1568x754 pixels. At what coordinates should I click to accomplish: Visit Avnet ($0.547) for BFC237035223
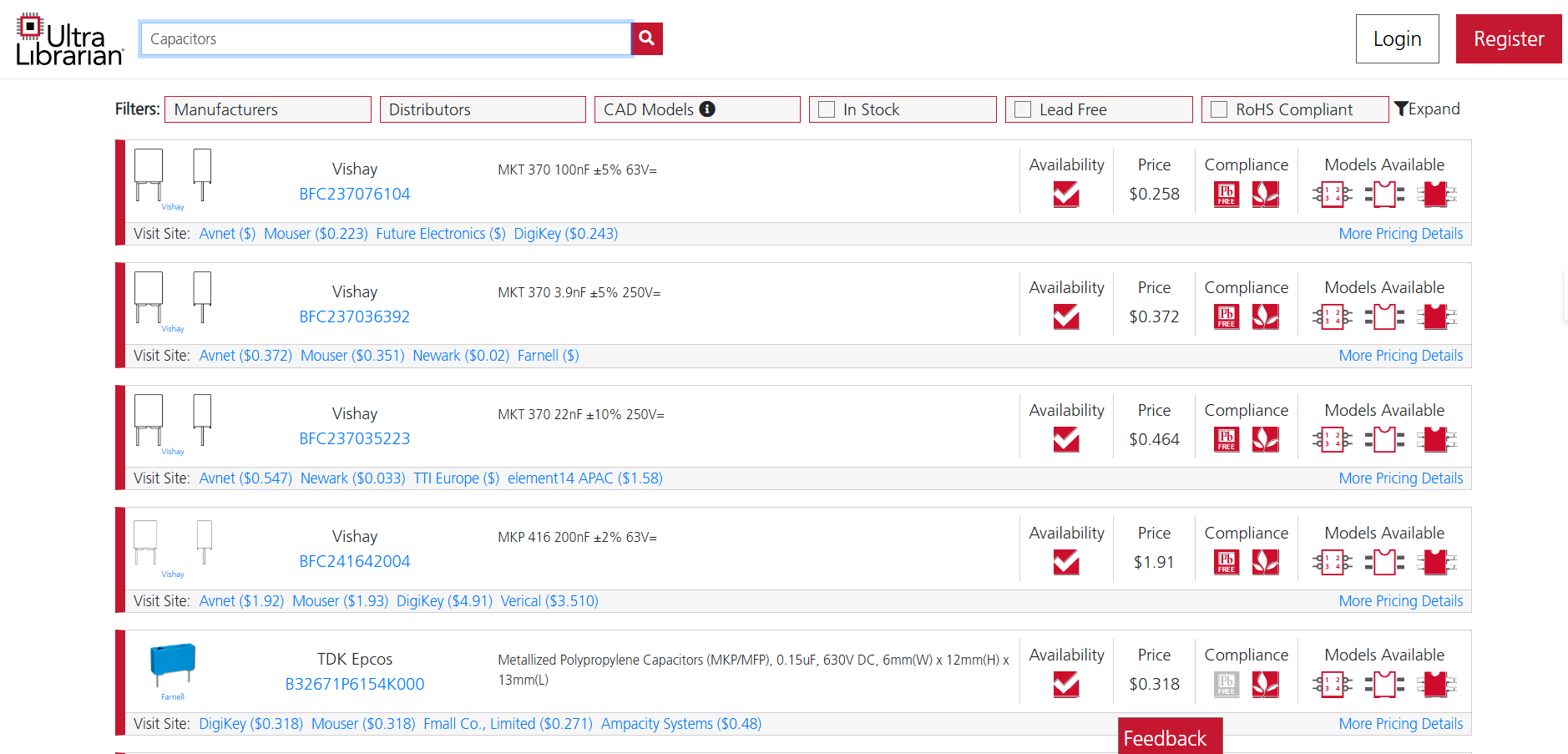(245, 478)
